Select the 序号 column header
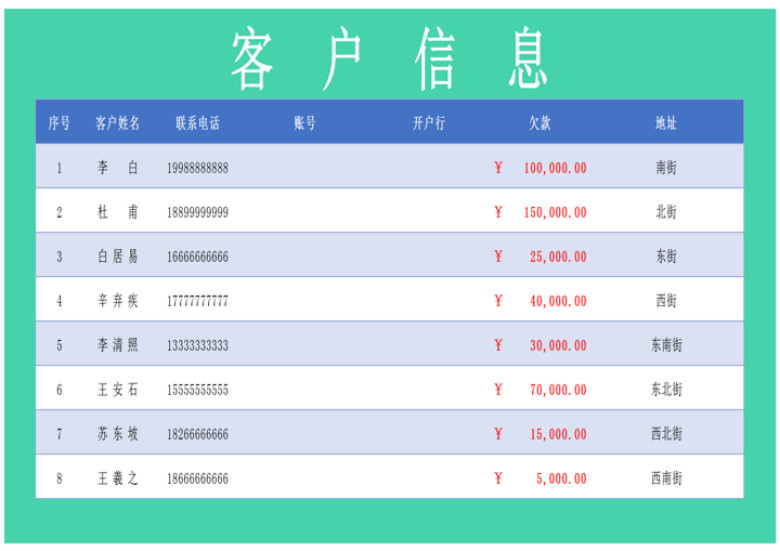Screen dimensions: 780x551 (x=59, y=123)
